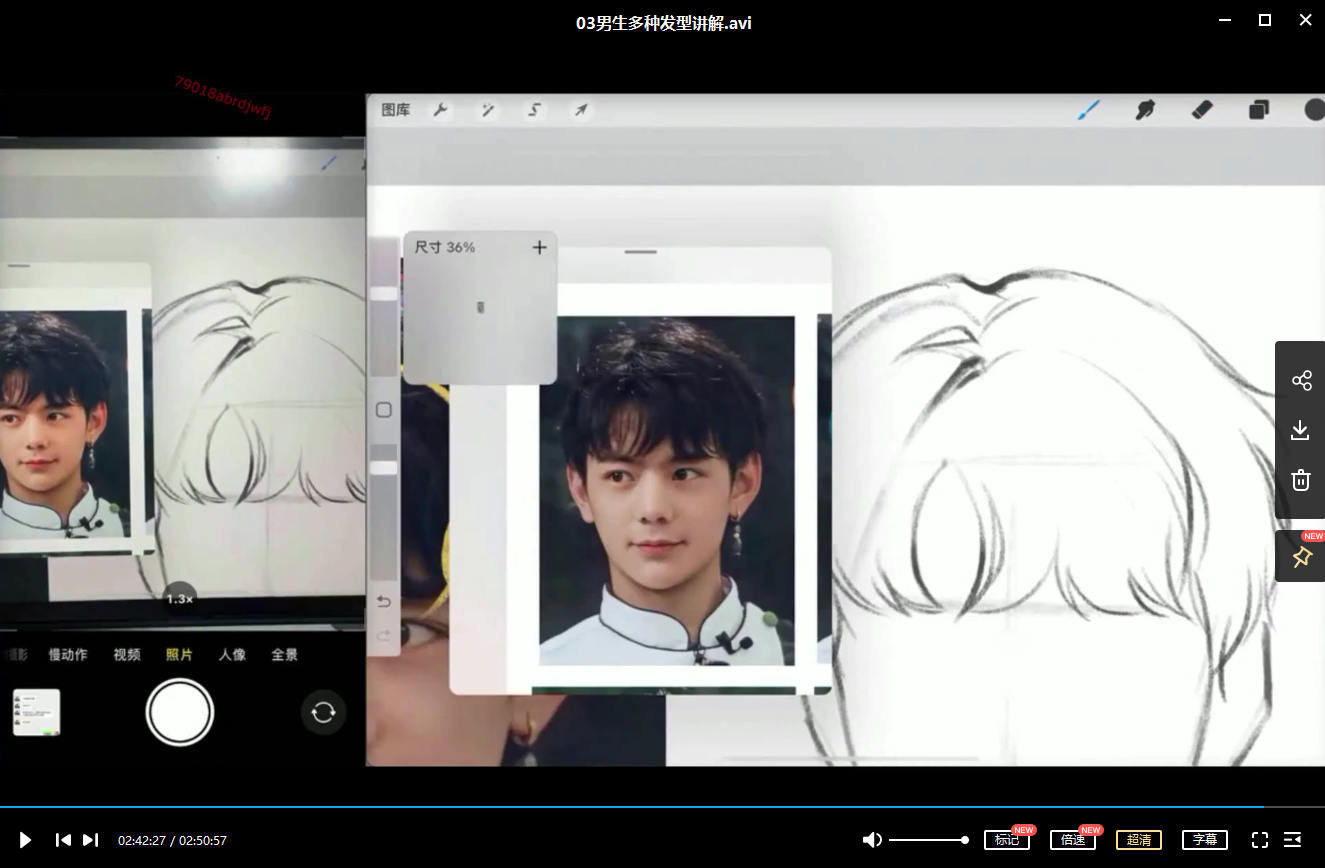The image size is (1325, 868).
Task: Click the share icon in sidebar
Action: click(1301, 380)
